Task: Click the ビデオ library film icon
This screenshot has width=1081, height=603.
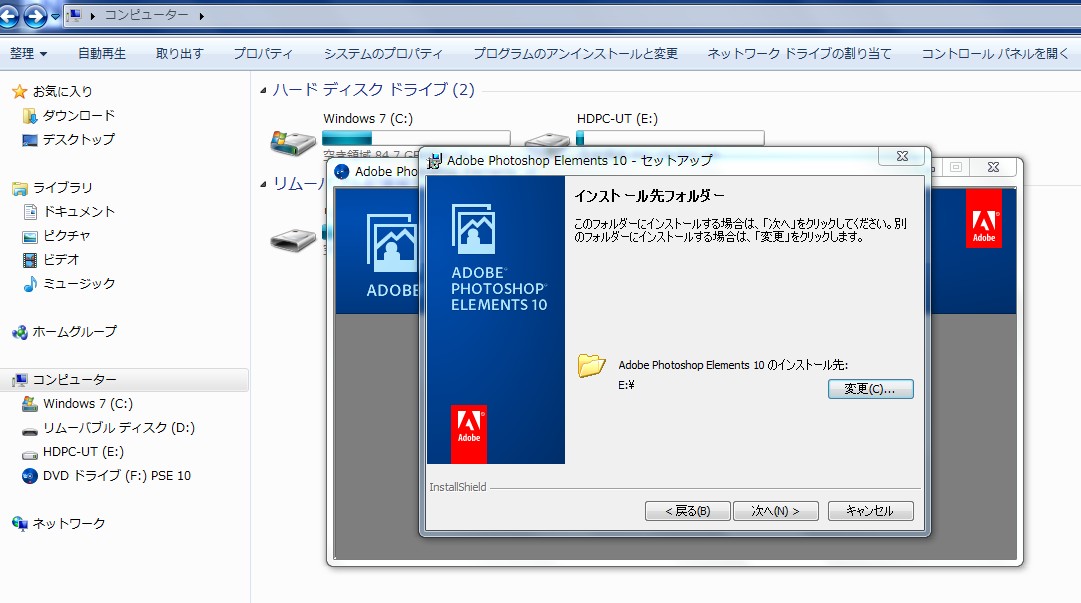Action: 30,260
